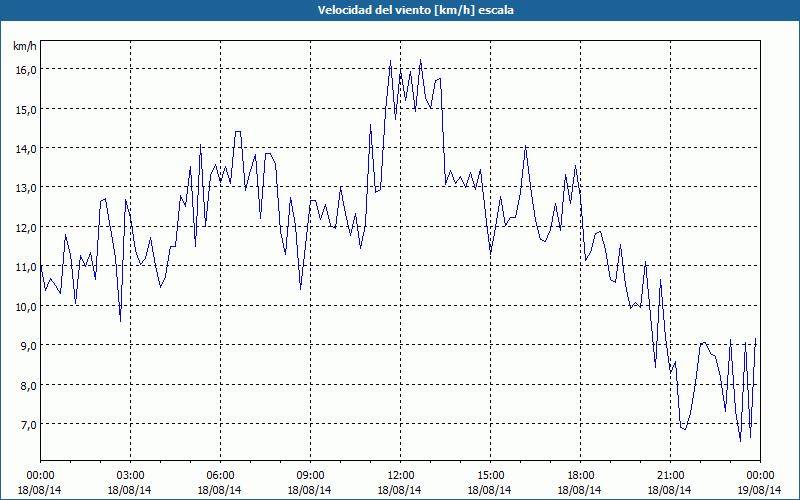The width and height of the screenshot is (800, 500).
Task: Click the 12:00 time axis label
Action: coord(401,476)
